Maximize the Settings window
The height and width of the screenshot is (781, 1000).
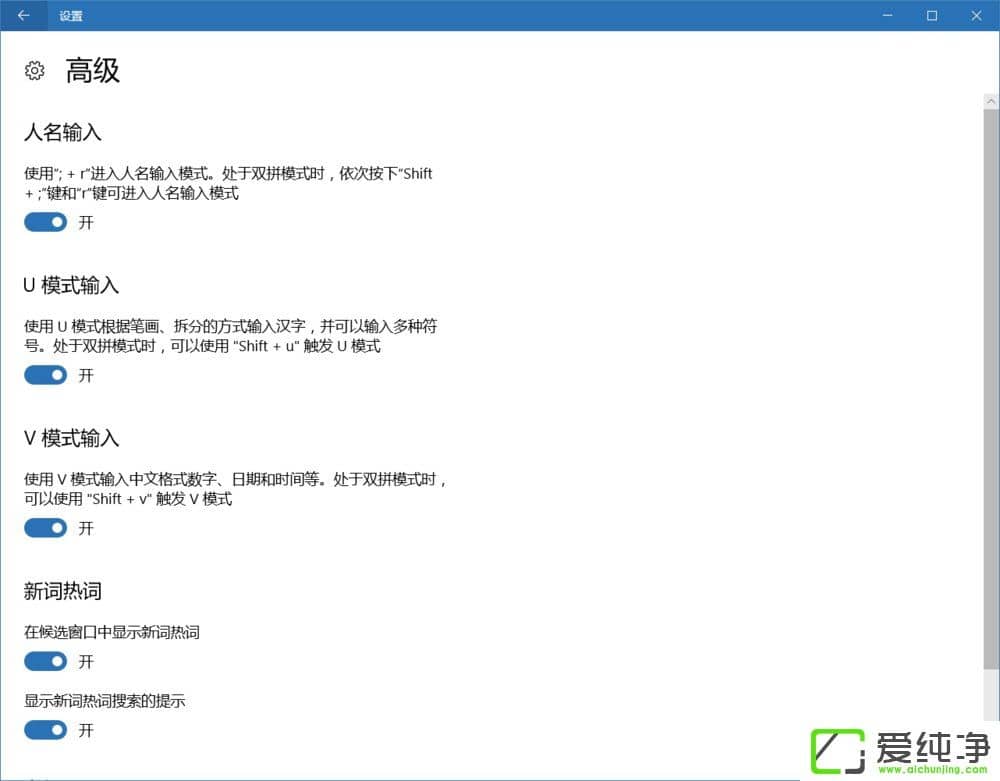tap(931, 15)
